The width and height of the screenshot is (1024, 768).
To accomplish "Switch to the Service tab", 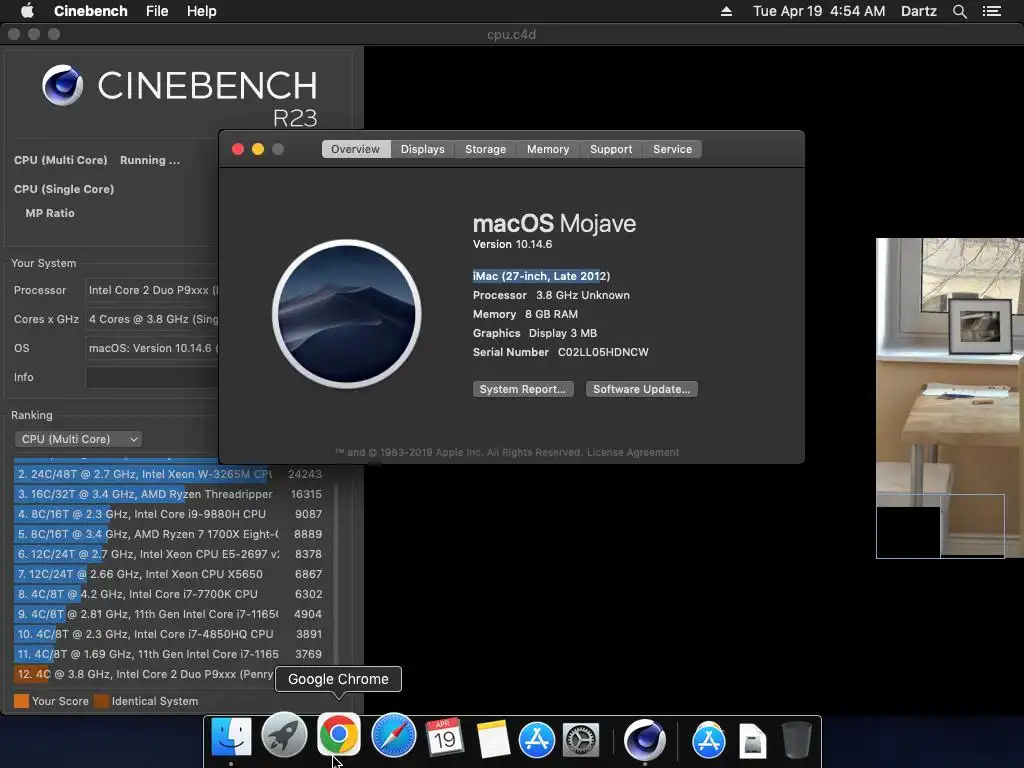I will (x=673, y=149).
